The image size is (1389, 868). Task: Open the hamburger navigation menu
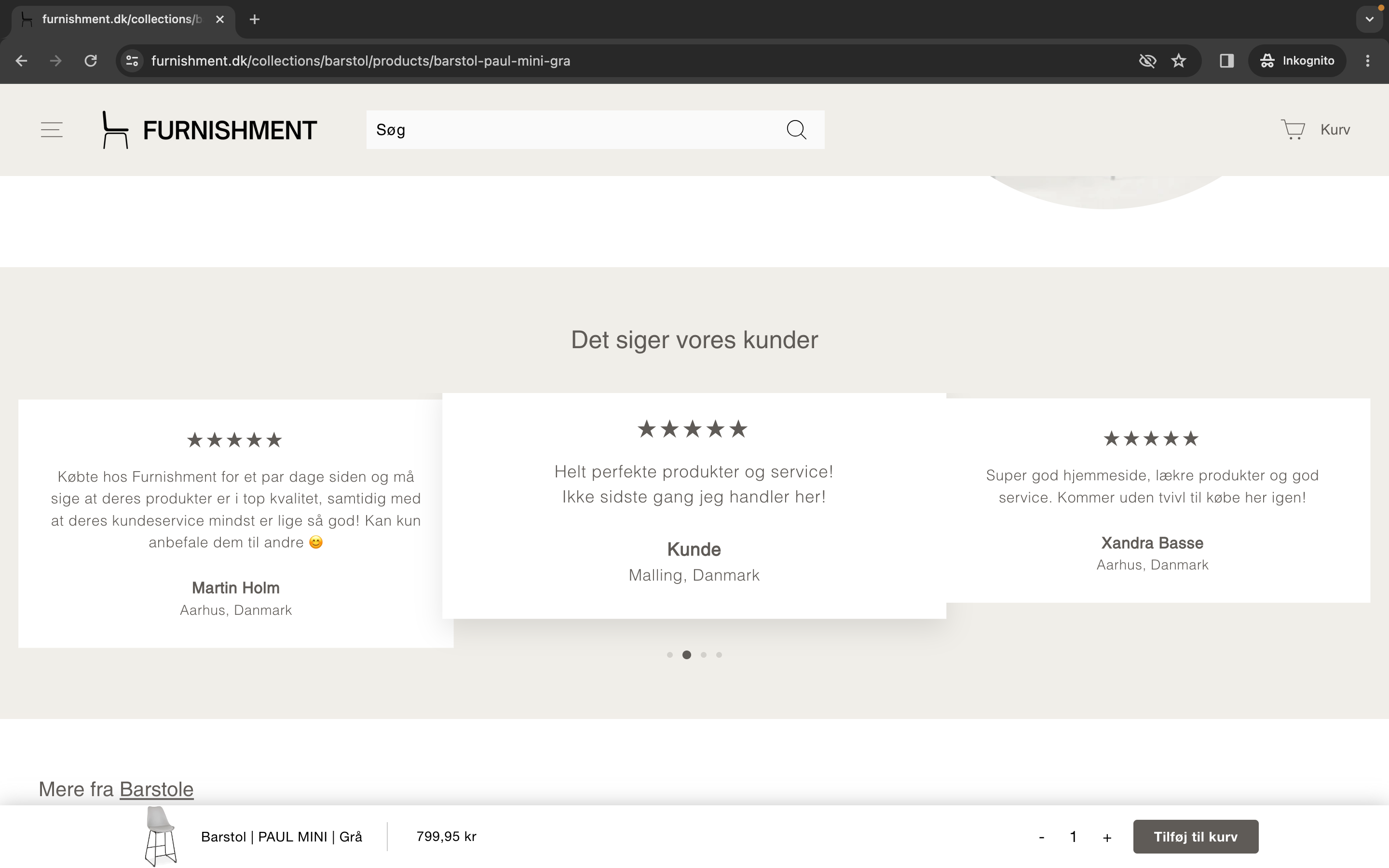pyautogui.click(x=52, y=130)
